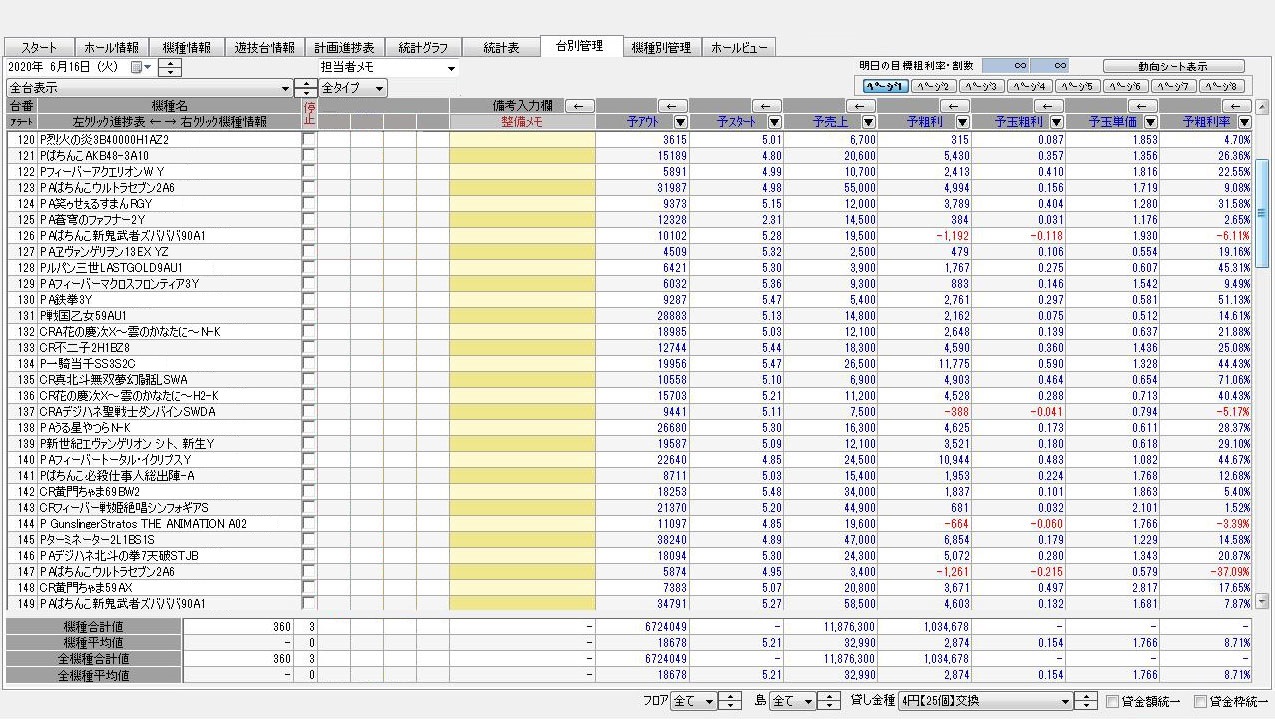Click the ページ2 page button

pyautogui.click(x=934, y=86)
